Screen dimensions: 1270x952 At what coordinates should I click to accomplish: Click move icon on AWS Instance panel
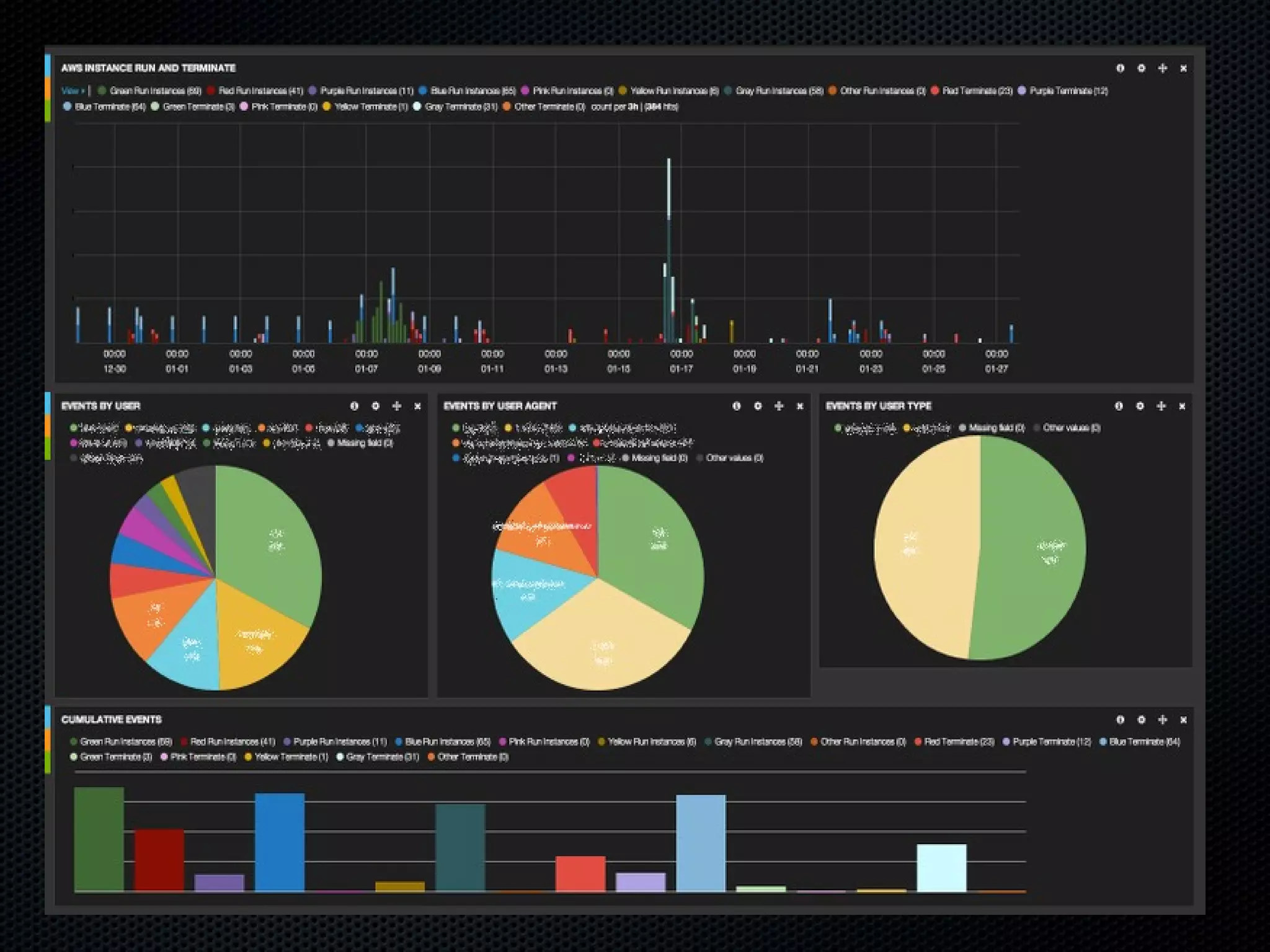[1162, 68]
